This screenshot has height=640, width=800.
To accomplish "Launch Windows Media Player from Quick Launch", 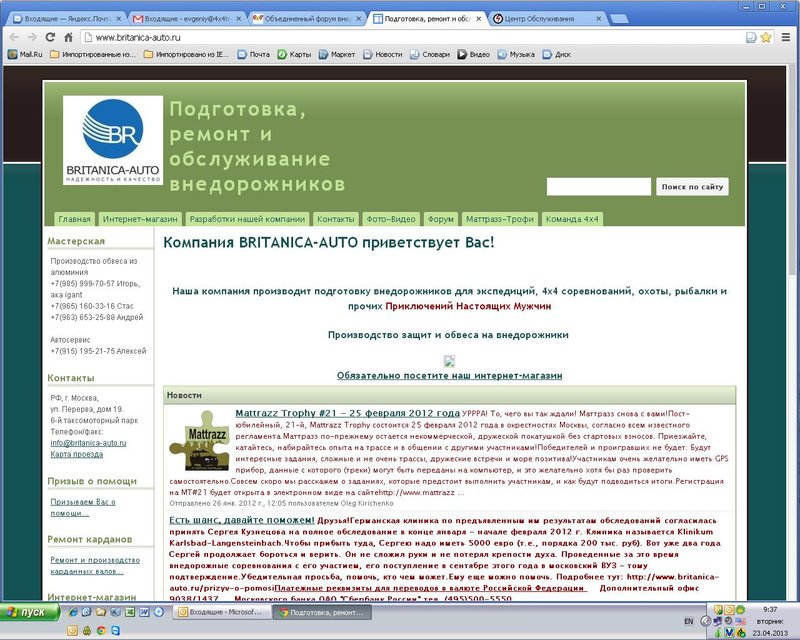I will 159,612.
